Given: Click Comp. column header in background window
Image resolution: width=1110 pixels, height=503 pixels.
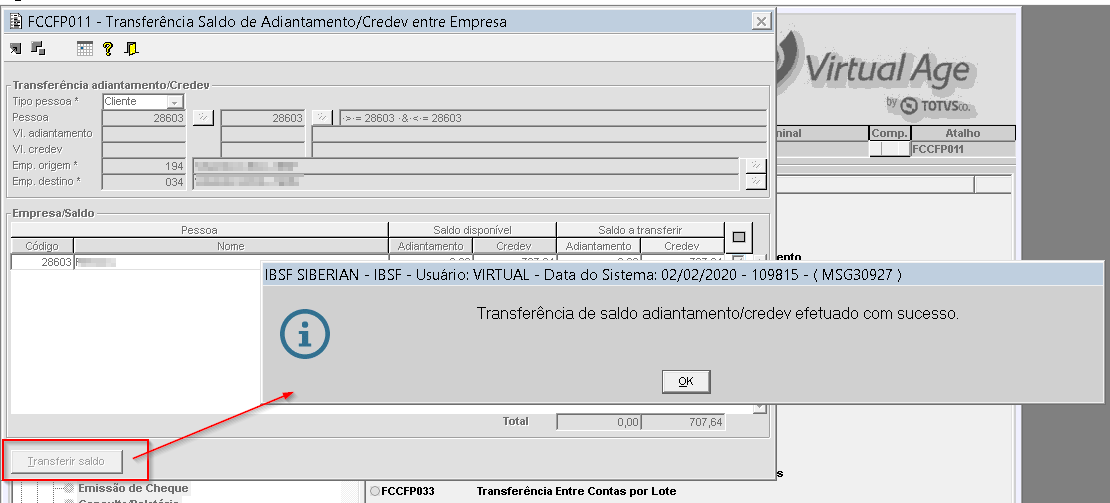Looking at the screenshot, I should click(889, 133).
